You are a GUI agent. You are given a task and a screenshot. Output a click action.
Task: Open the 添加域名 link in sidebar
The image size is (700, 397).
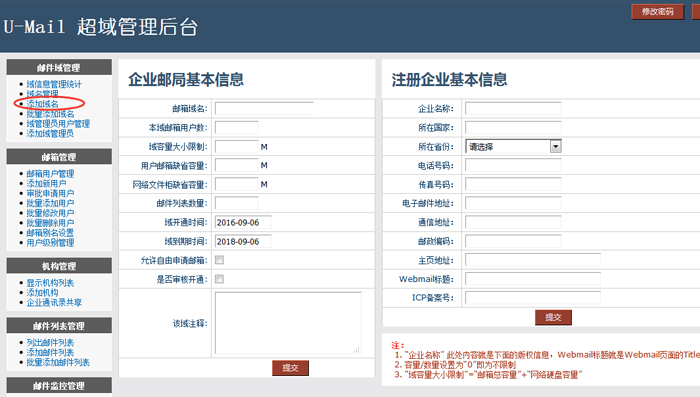click(x=42, y=104)
